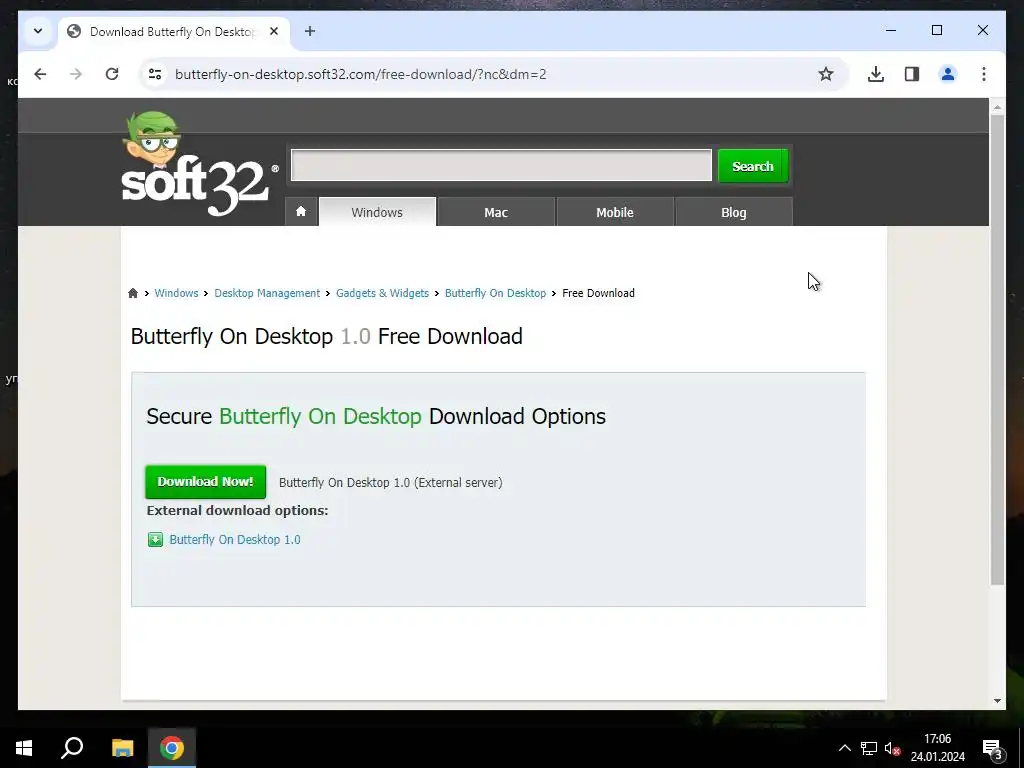Toggle the Chrome side panel icon

pos(912,74)
